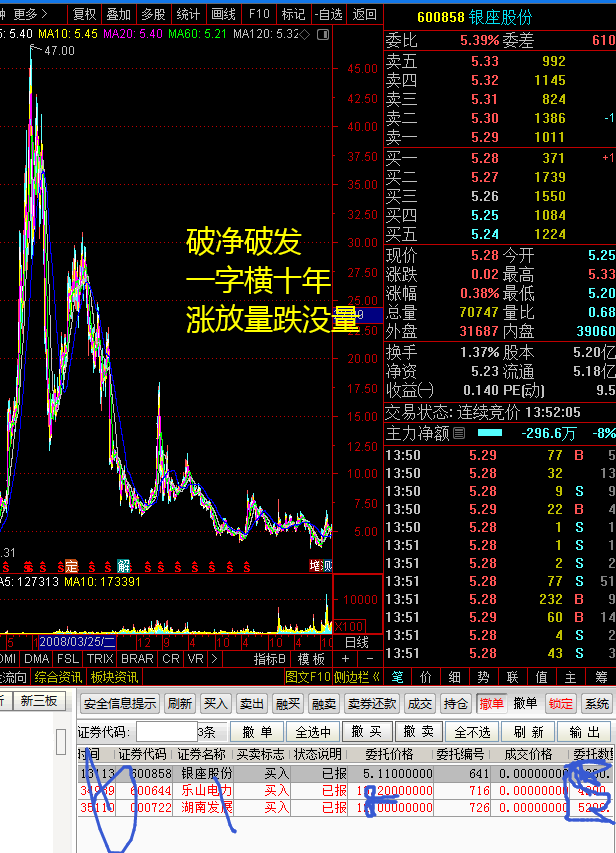Viewport: 616px width, 853px height.
Task: Open 综合资讯 tab
Action: [58, 677]
